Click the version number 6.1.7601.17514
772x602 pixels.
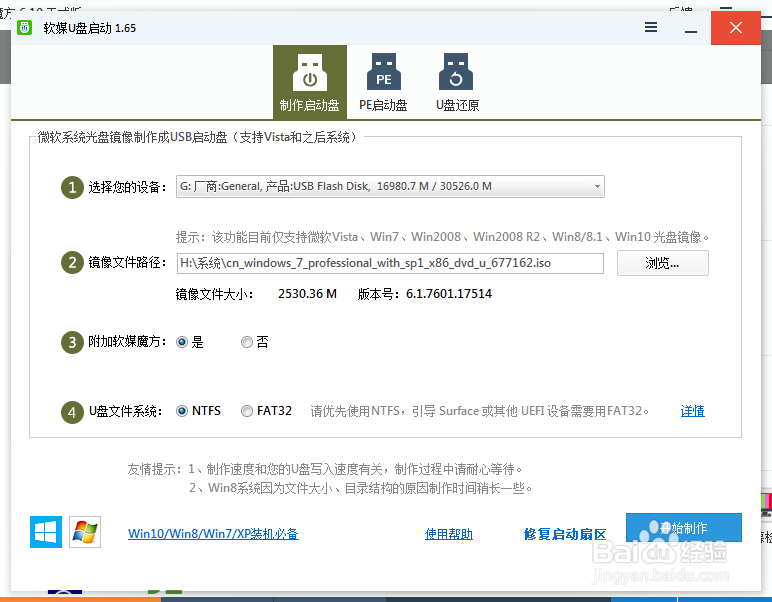click(449, 294)
